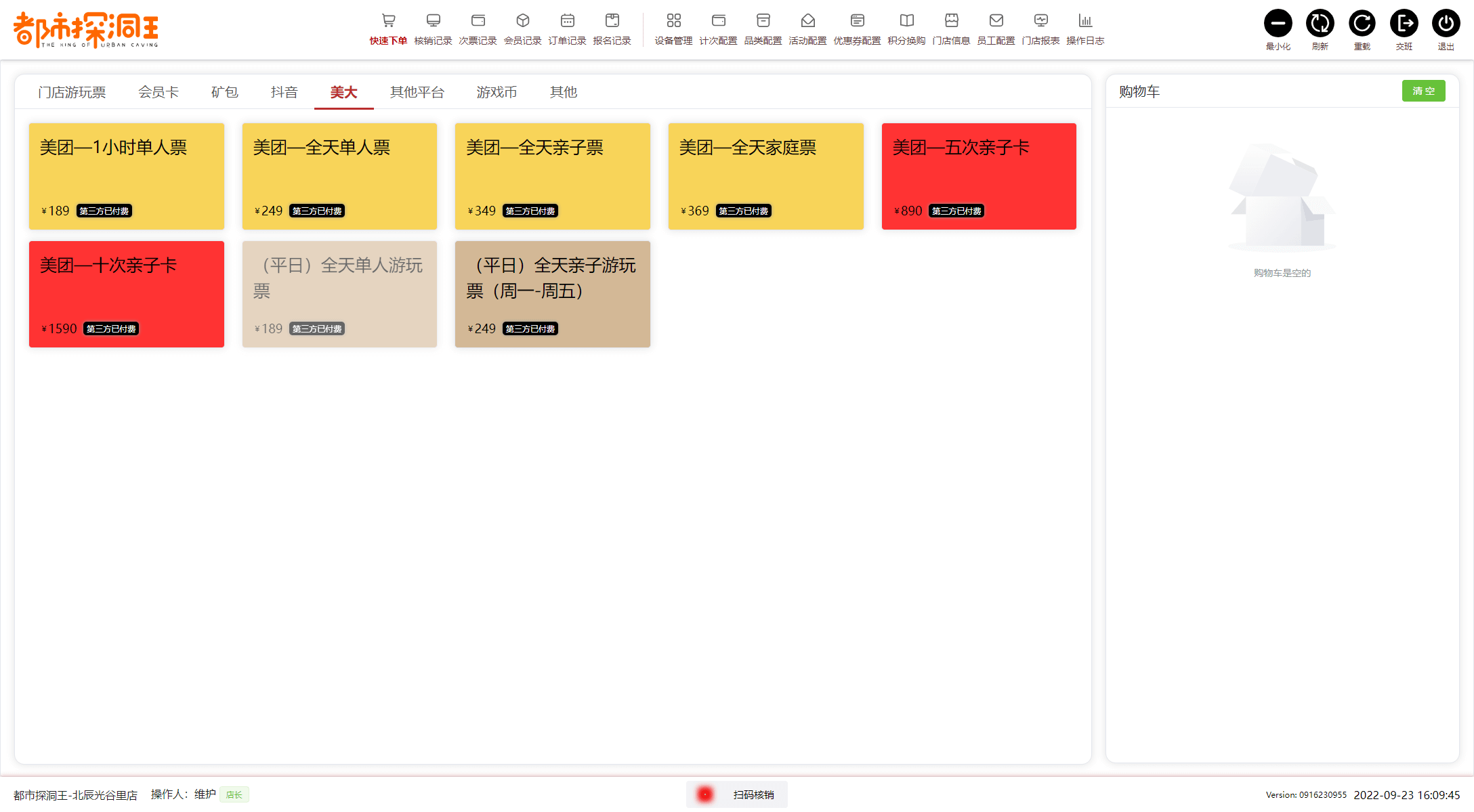Add 美团—十次亲子卡 to cart
Image resolution: width=1474 pixels, height=812 pixels.
(127, 294)
